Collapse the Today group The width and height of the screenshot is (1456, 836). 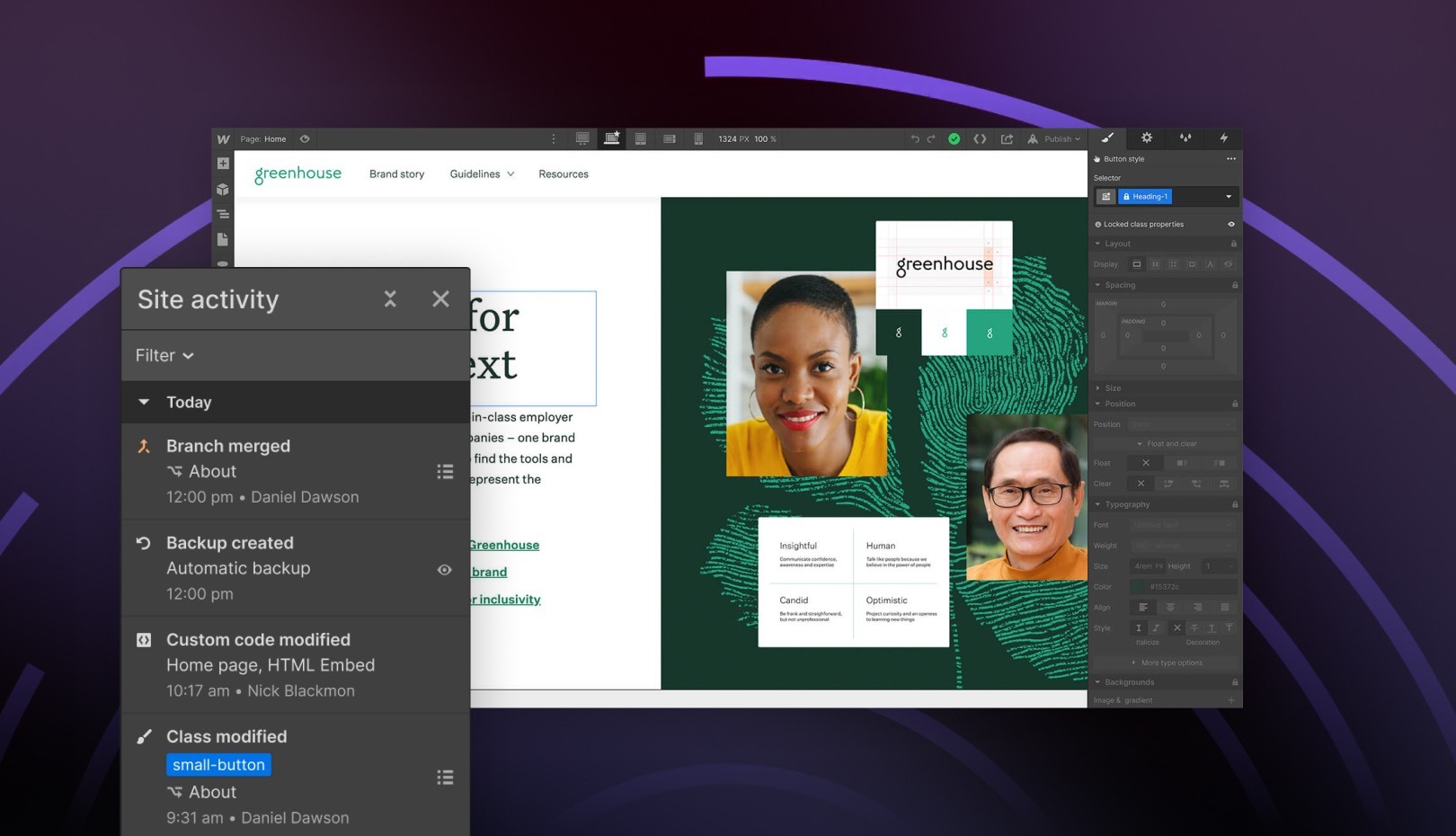[x=144, y=402]
